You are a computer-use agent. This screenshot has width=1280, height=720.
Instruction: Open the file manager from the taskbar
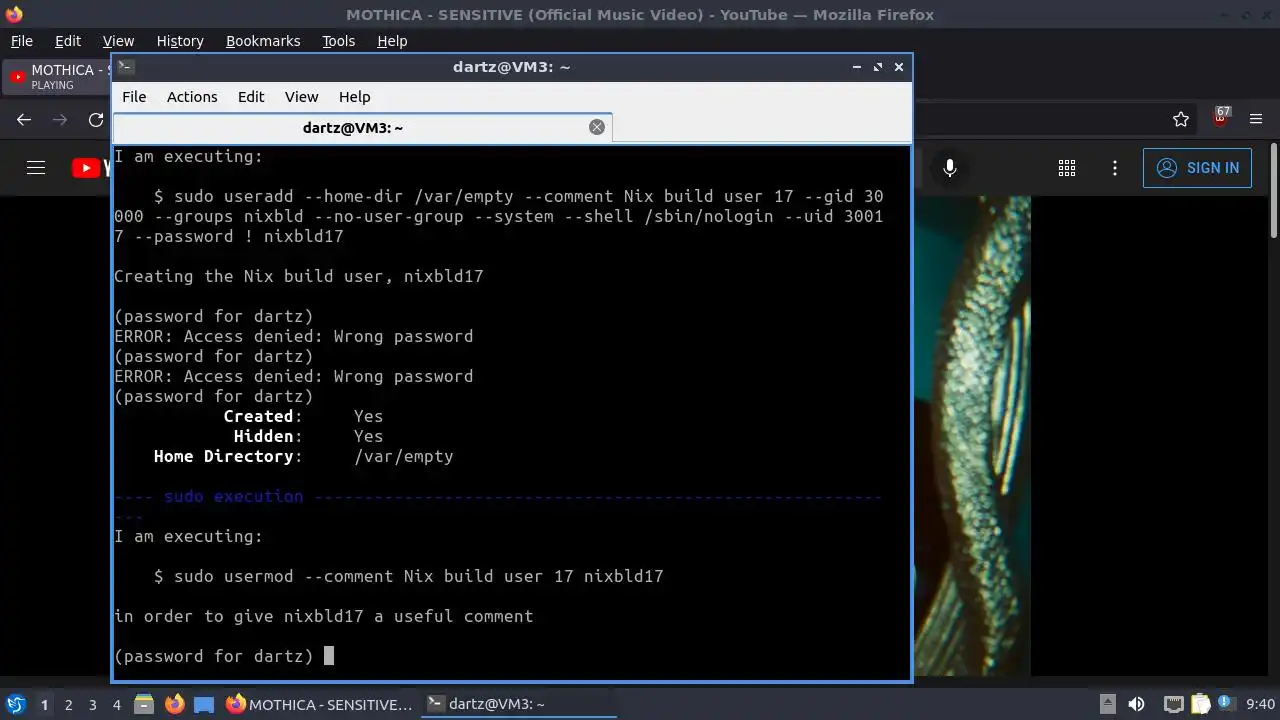click(x=143, y=704)
